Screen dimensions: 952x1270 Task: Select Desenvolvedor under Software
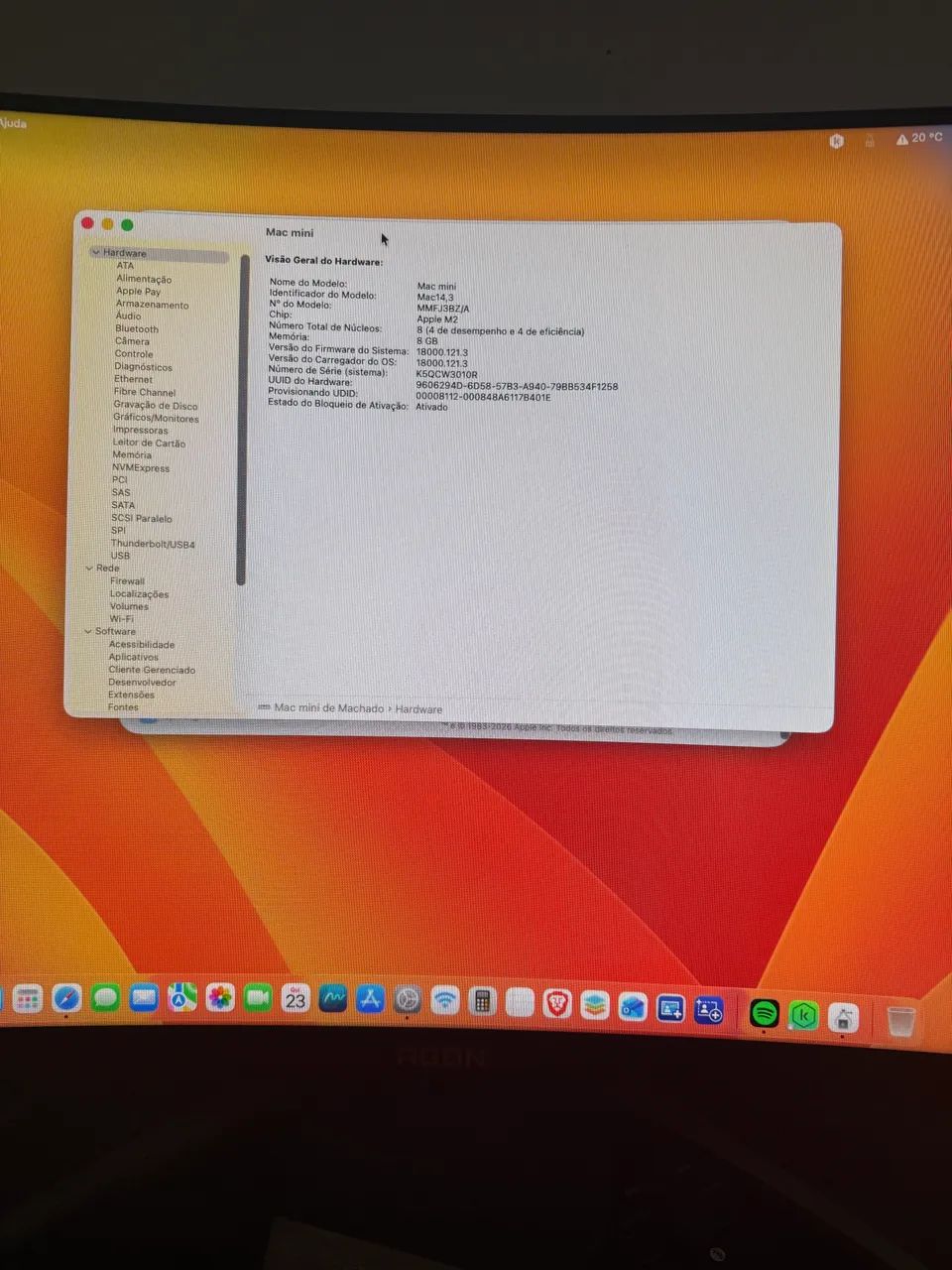tap(142, 683)
